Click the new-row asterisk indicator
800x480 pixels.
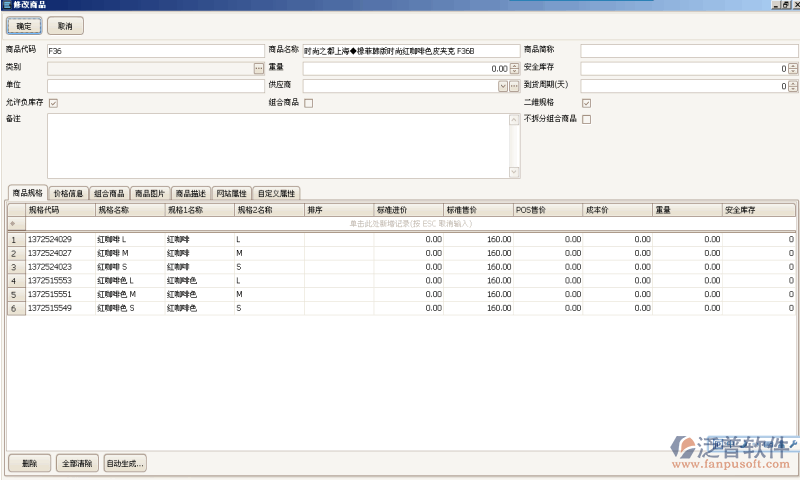click(13, 224)
